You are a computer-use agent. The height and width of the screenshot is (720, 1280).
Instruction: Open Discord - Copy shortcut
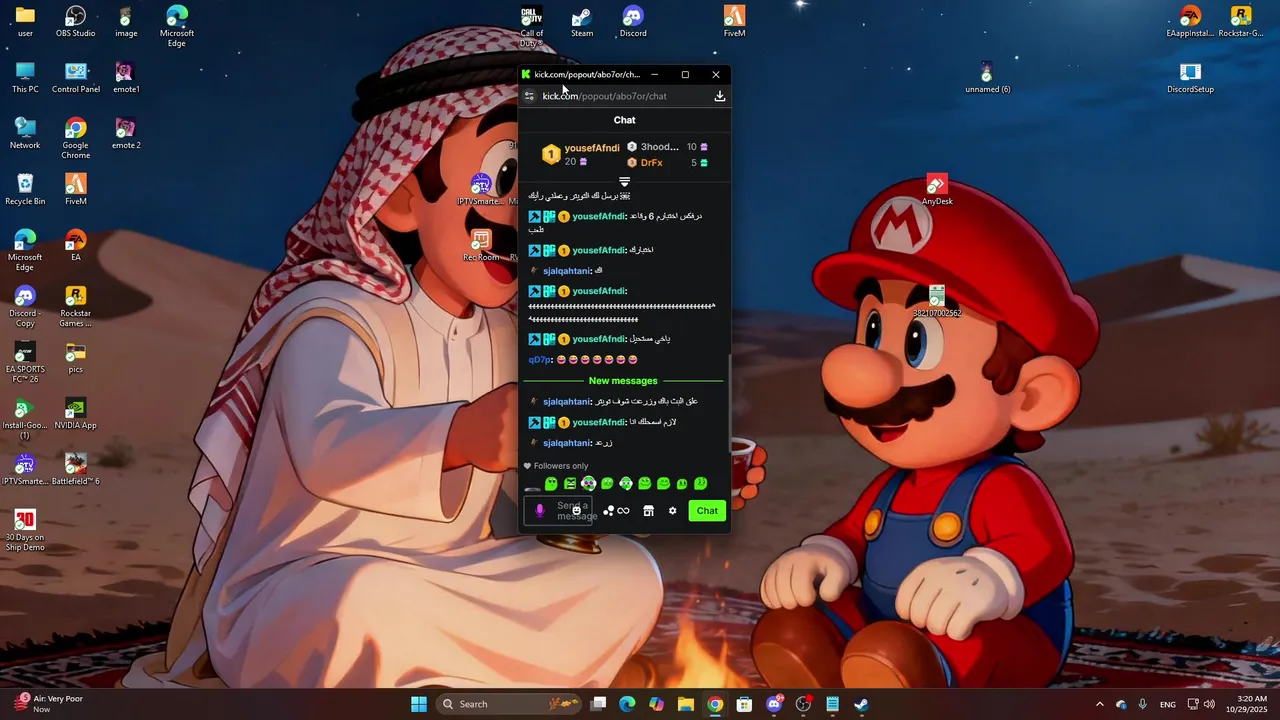[x=25, y=307]
